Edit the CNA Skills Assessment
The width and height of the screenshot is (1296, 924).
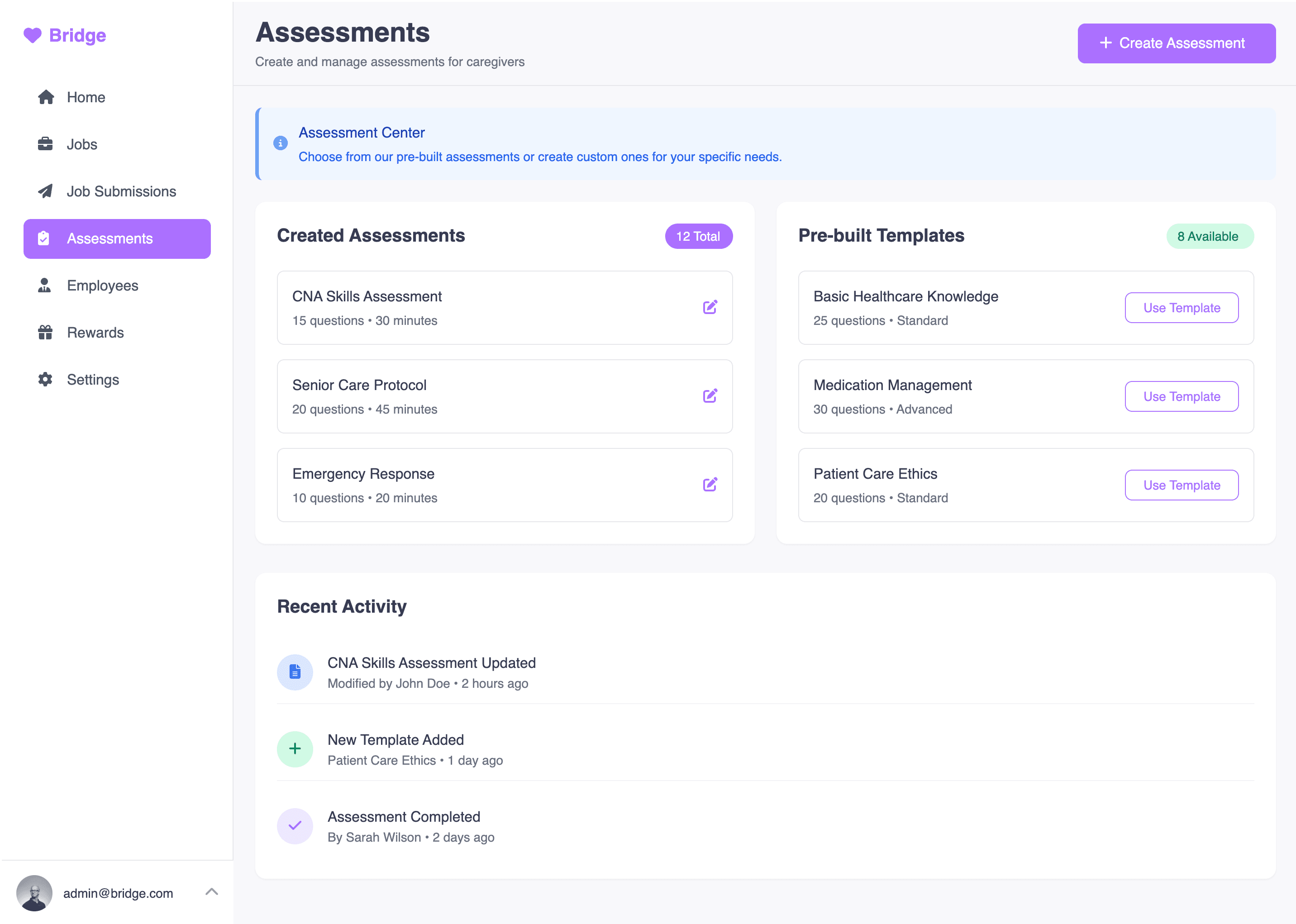(x=710, y=307)
